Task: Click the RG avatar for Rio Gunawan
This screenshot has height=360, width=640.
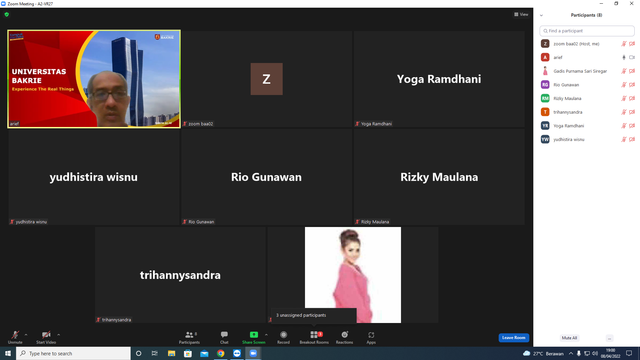Action: (545, 84)
